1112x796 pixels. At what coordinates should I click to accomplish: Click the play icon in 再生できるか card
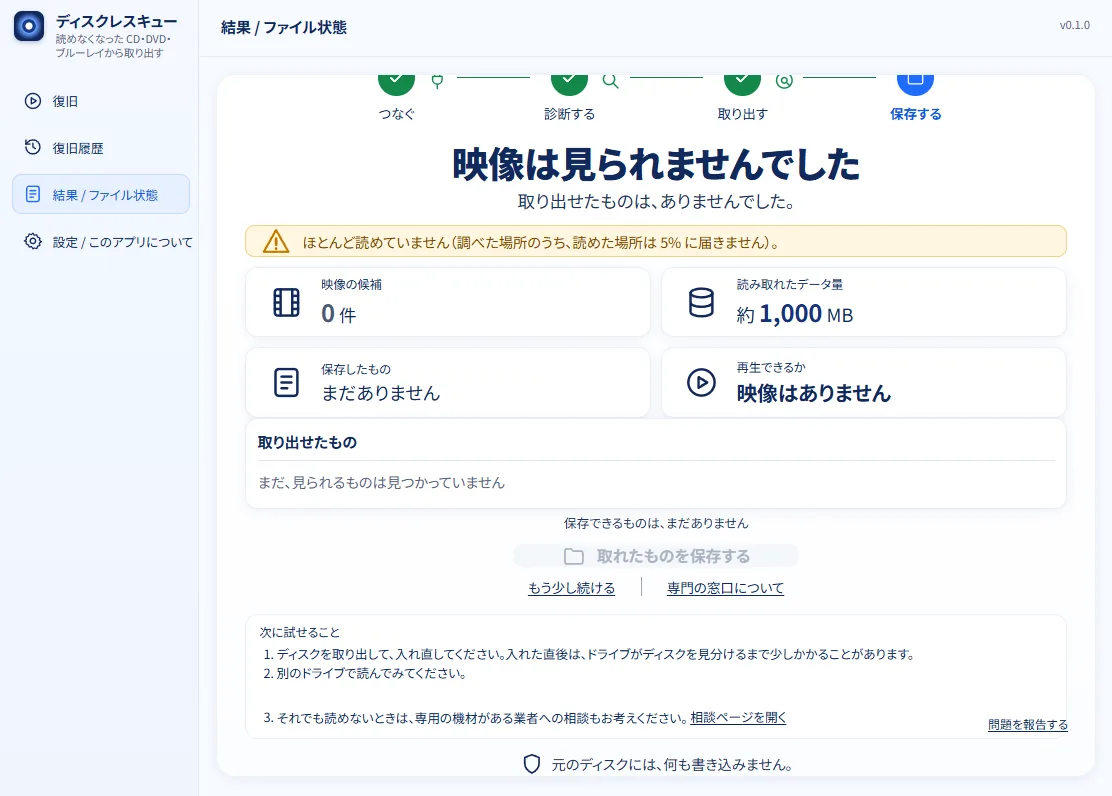coord(701,382)
